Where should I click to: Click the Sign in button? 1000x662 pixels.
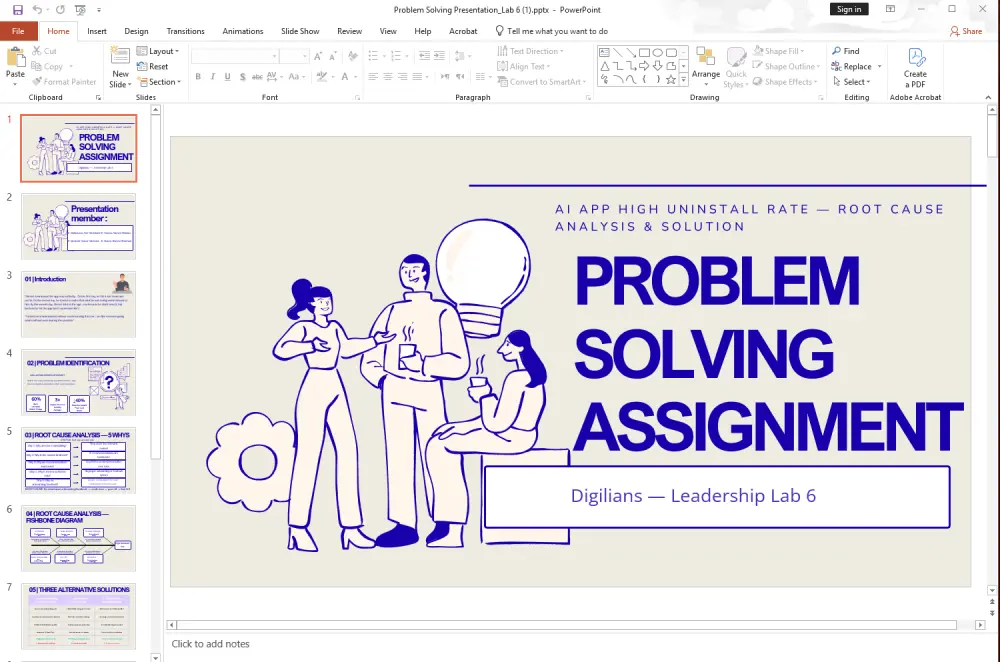tap(849, 9)
